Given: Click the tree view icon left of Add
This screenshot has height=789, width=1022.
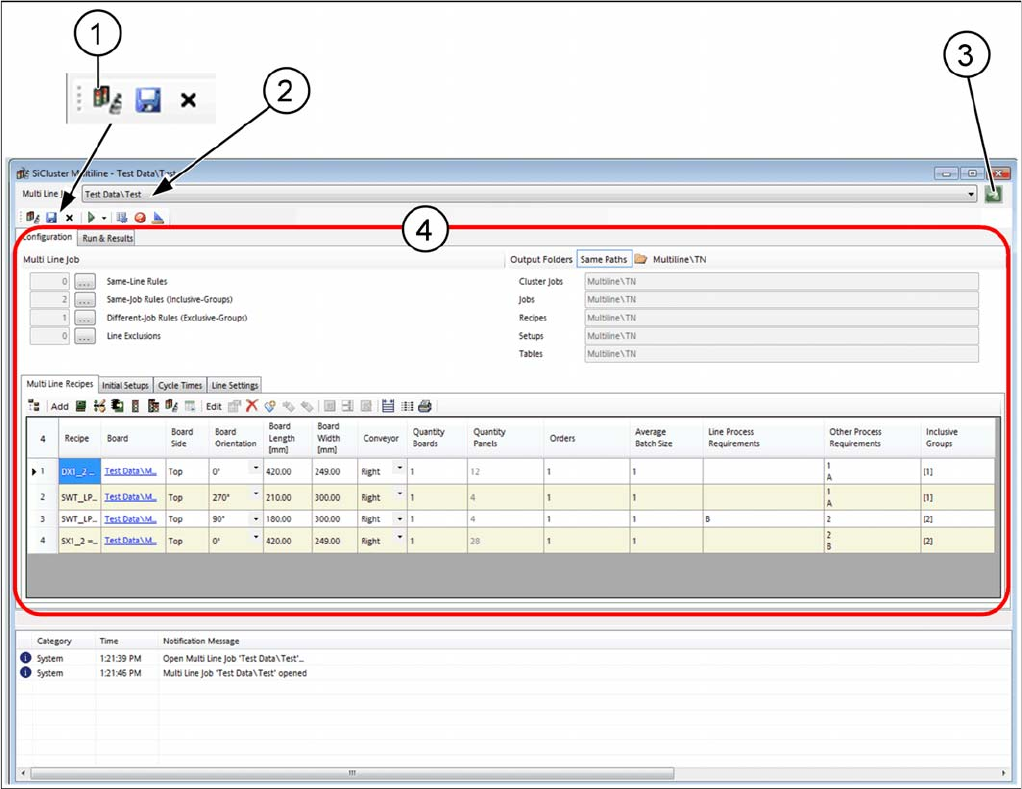Looking at the screenshot, I should click(33, 406).
